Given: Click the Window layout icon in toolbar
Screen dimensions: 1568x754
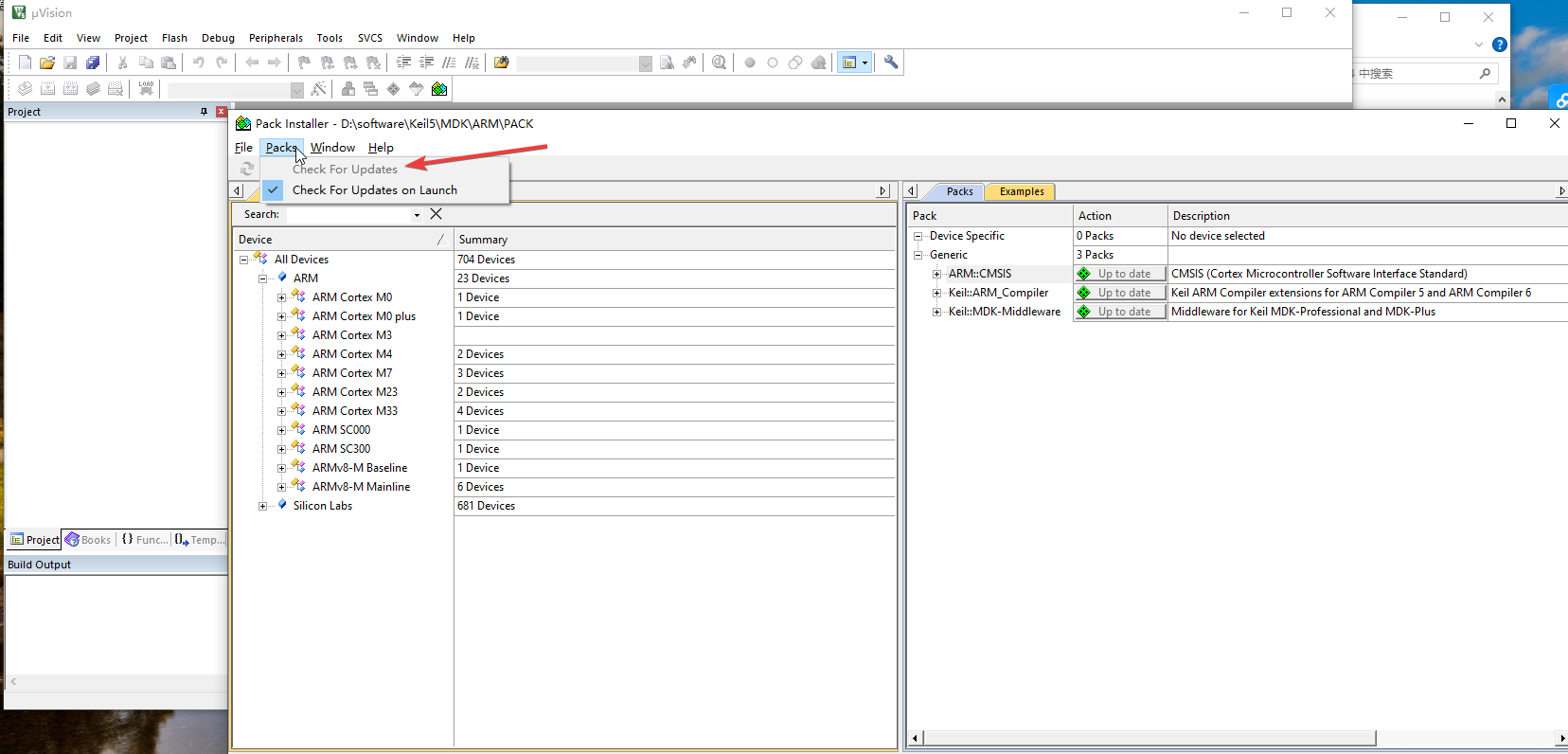Looking at the screenshot, I should (x=849, y=63).
